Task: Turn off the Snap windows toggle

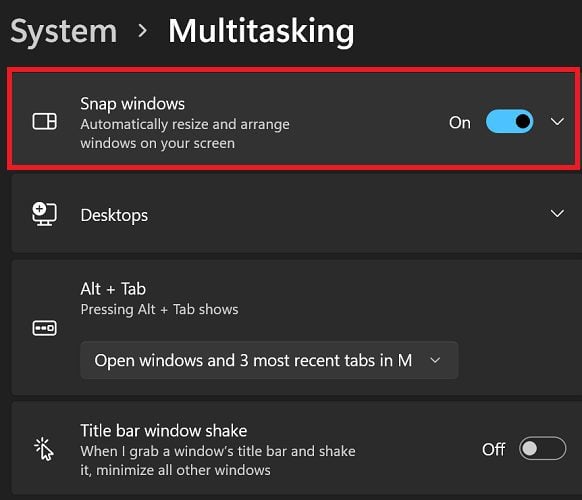Action: pos(510,121)
